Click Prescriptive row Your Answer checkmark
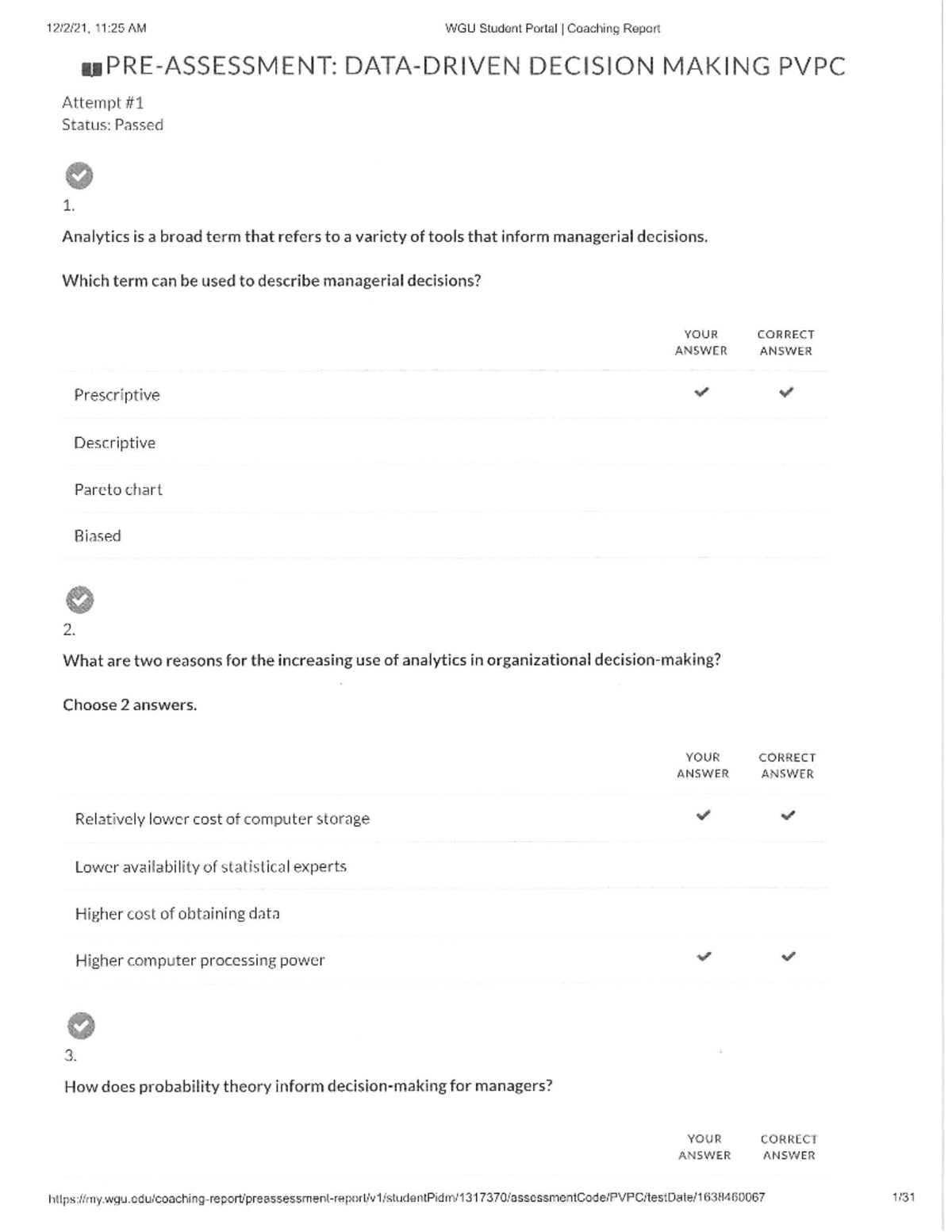This screenshot has height=1232, width=952. pyautogui.click(x=701, y=392)
